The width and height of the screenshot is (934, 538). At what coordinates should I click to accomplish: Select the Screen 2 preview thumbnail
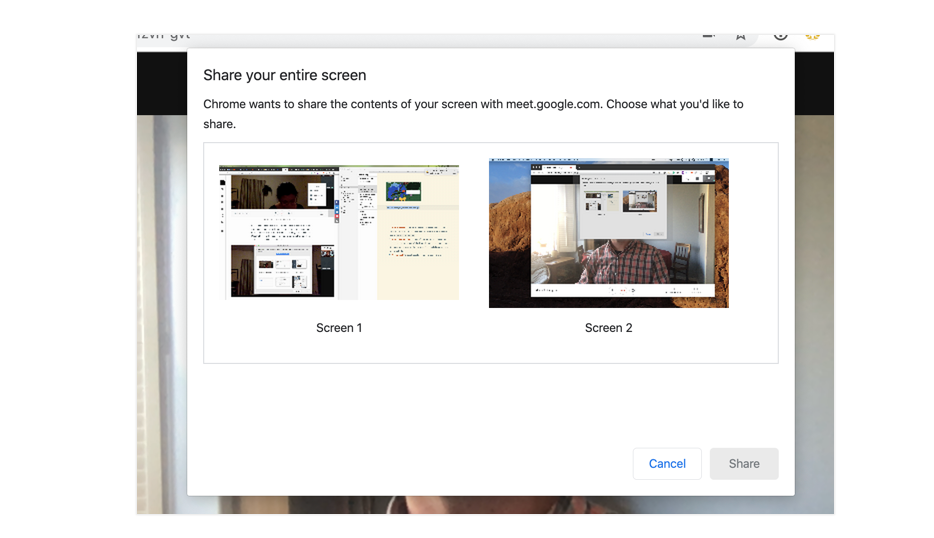tap(608, 232)
